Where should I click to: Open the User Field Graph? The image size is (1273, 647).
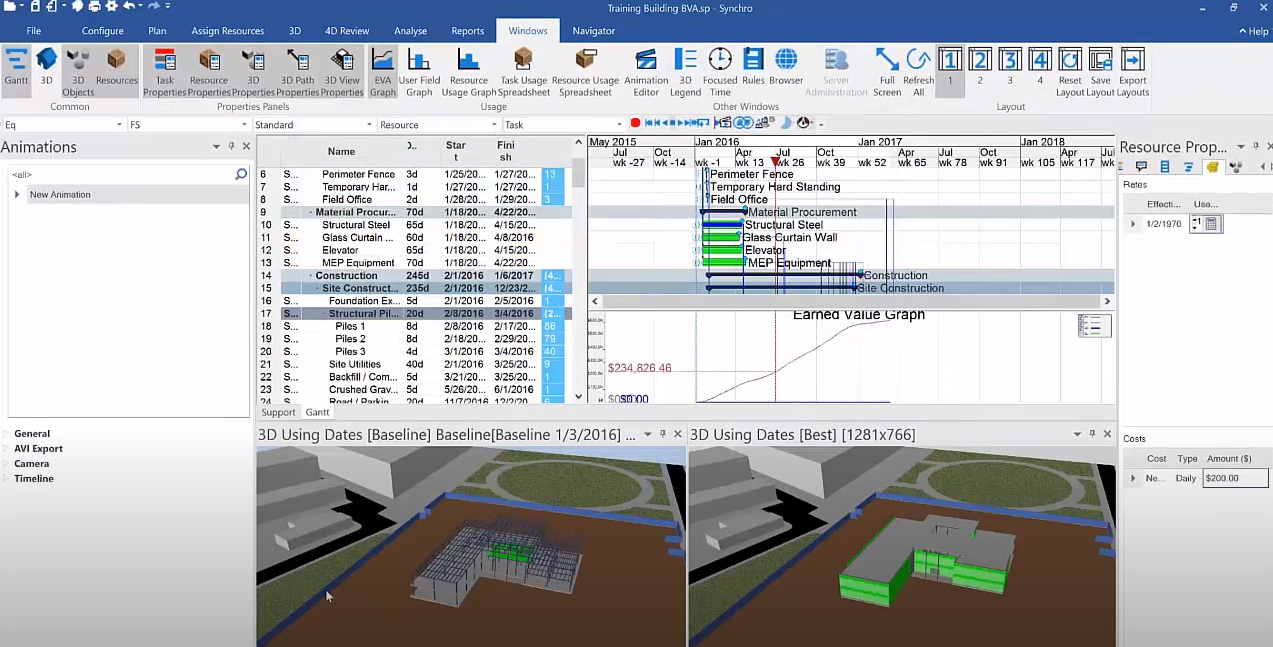click(x=419, y=72)
